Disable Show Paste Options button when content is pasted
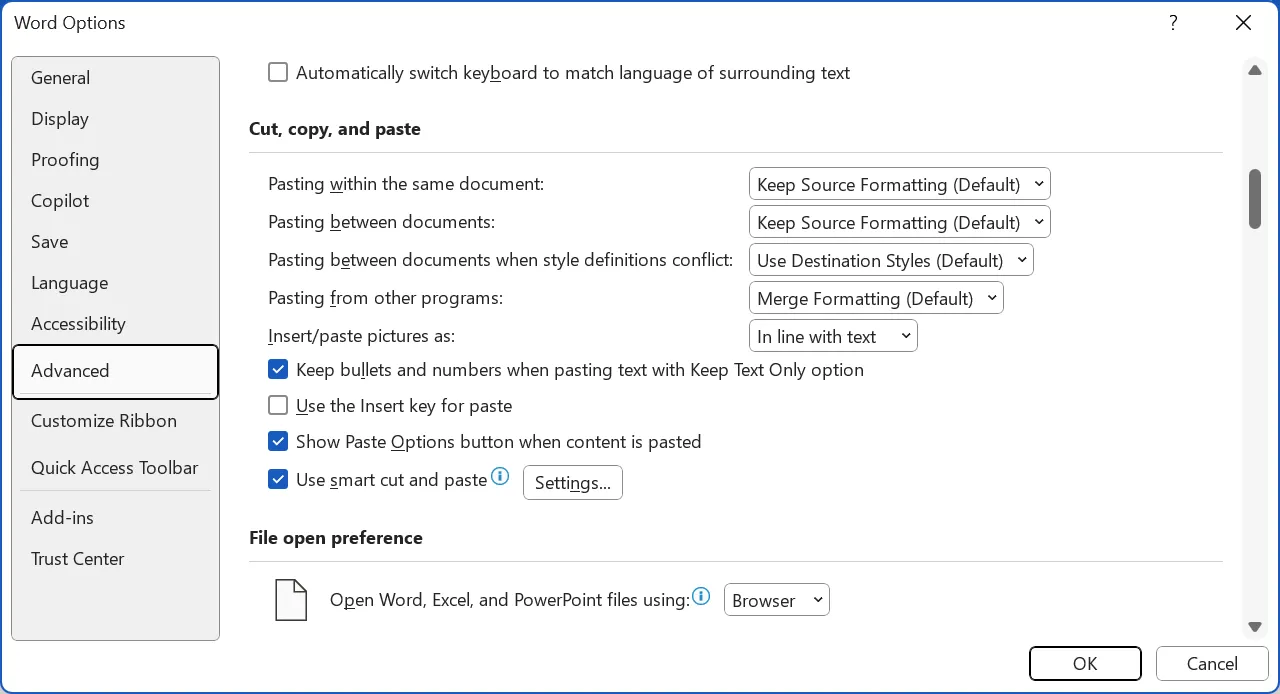The width and height of the screenshot is (1280, 694). click(x=278, y=441)
